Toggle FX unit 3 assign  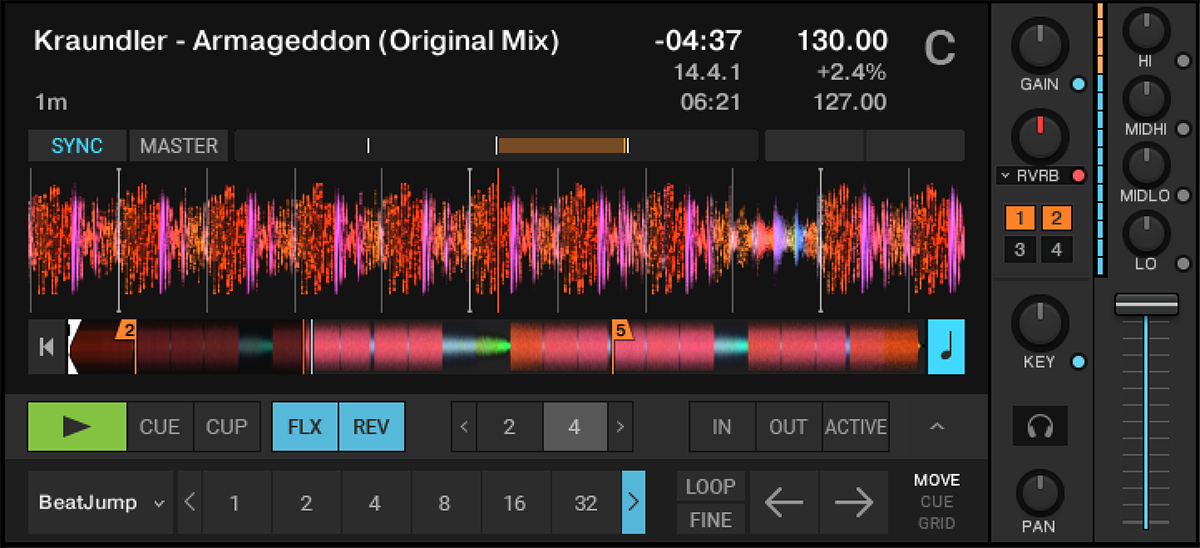click(1019, 250)
